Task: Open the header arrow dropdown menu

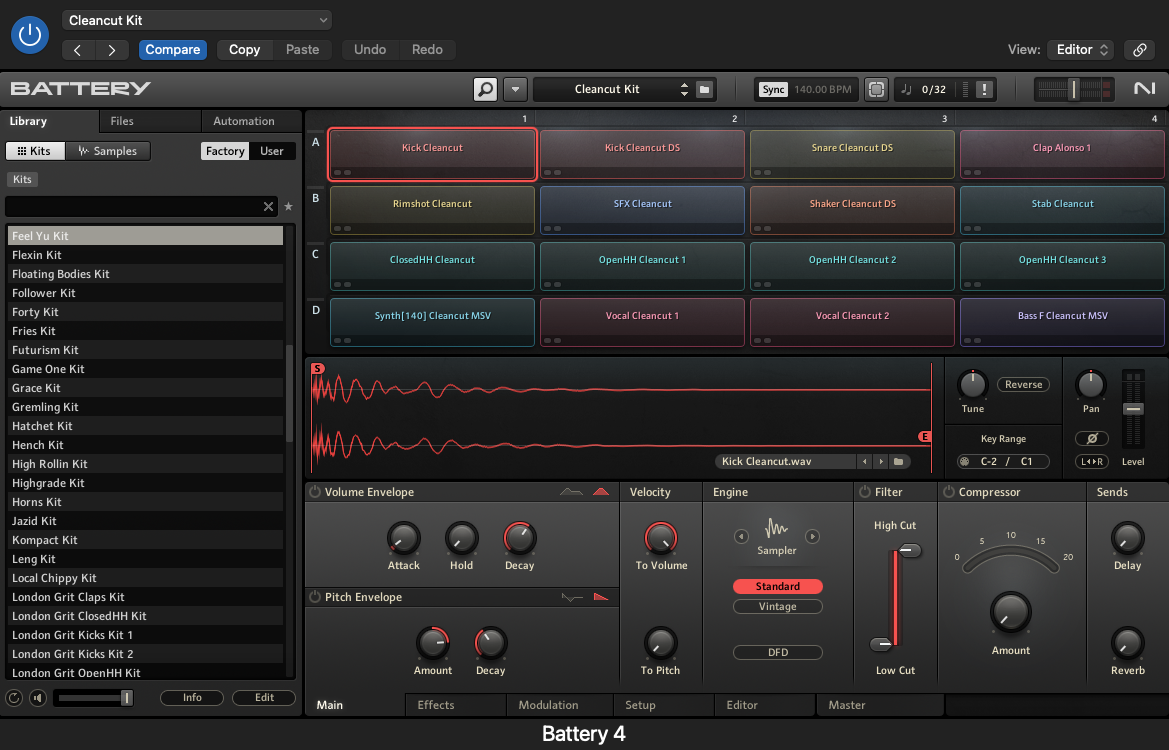Action: [515, 89]
